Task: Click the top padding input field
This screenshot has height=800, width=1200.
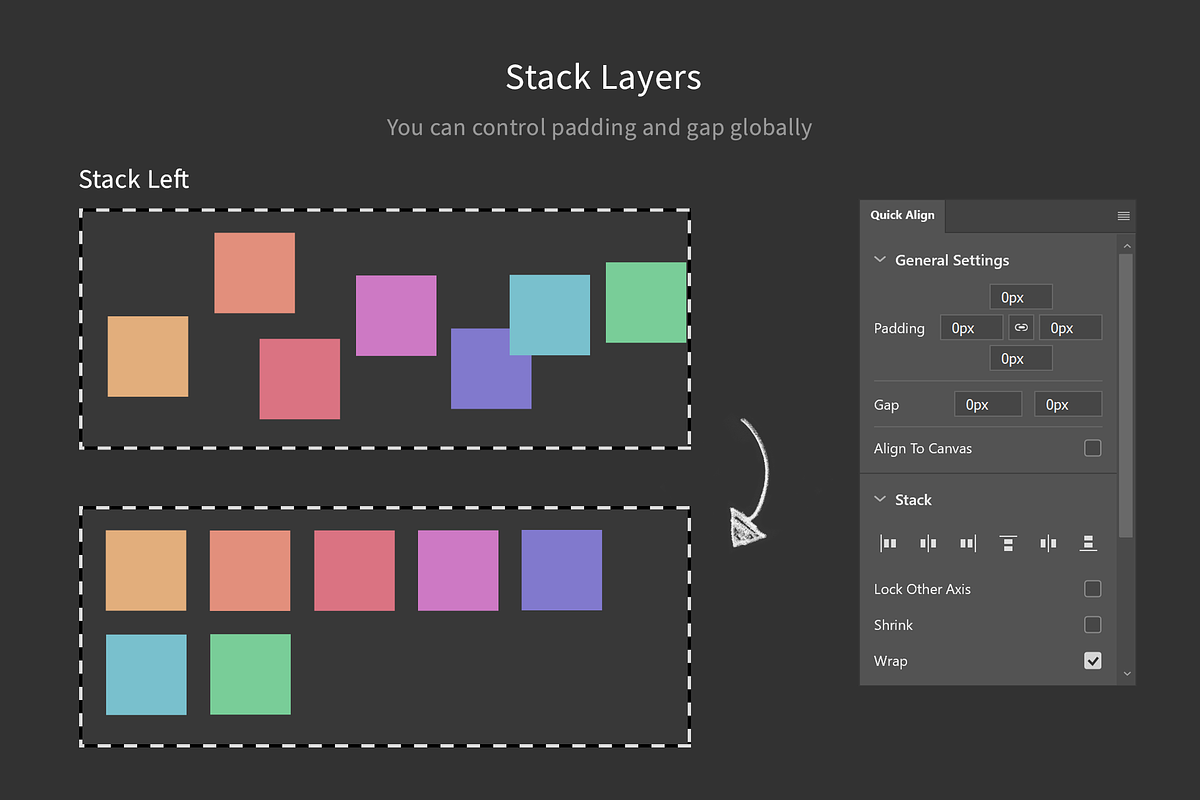Action: pos(1020,296)
